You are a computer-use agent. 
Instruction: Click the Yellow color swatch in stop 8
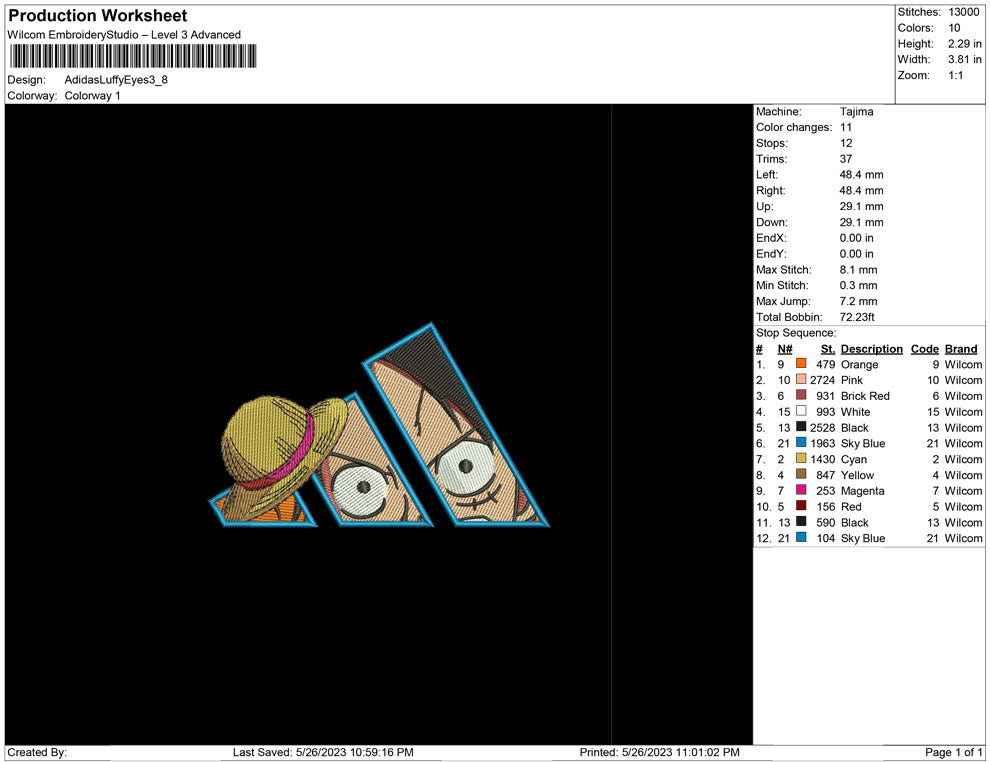801,474
